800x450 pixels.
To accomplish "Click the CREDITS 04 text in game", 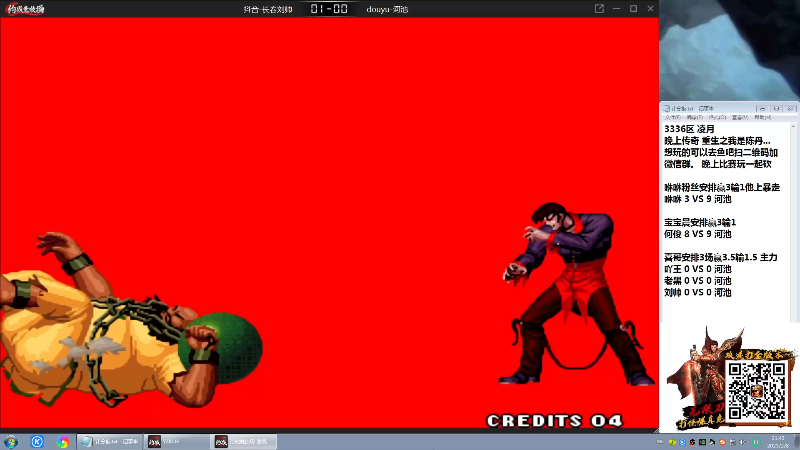I will click(x=555, y=420).
